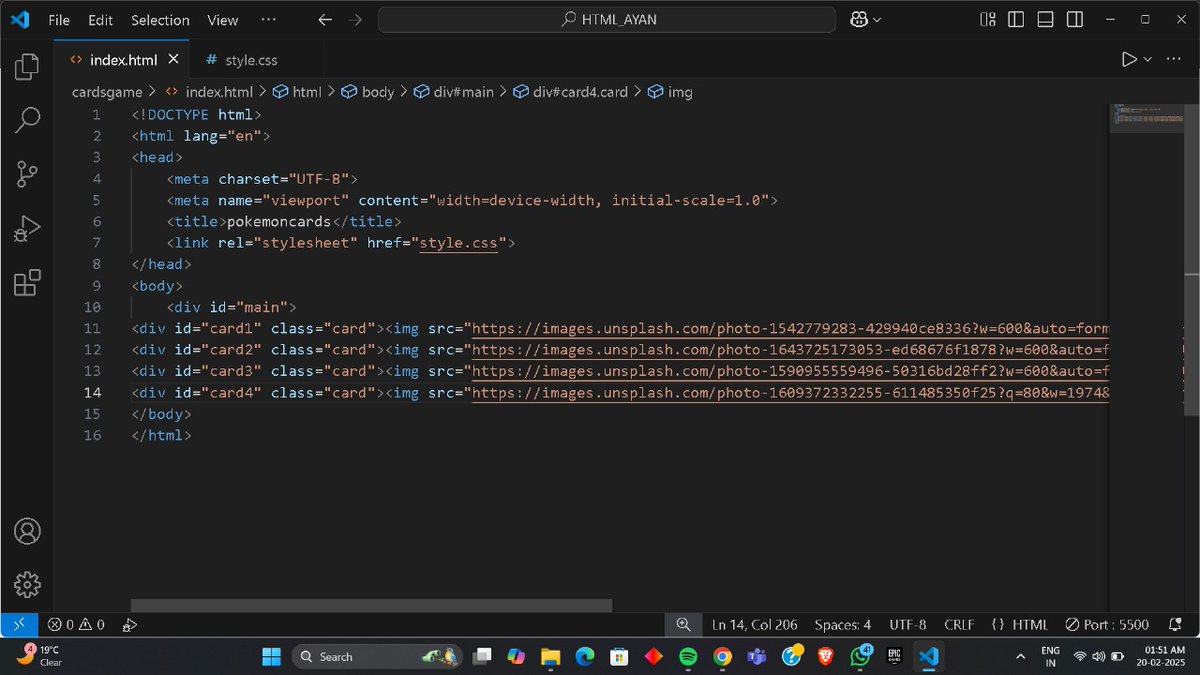Go forward with navigation right arrow
The width and height of the screenshot is (1200, 675).
point(355,19)
